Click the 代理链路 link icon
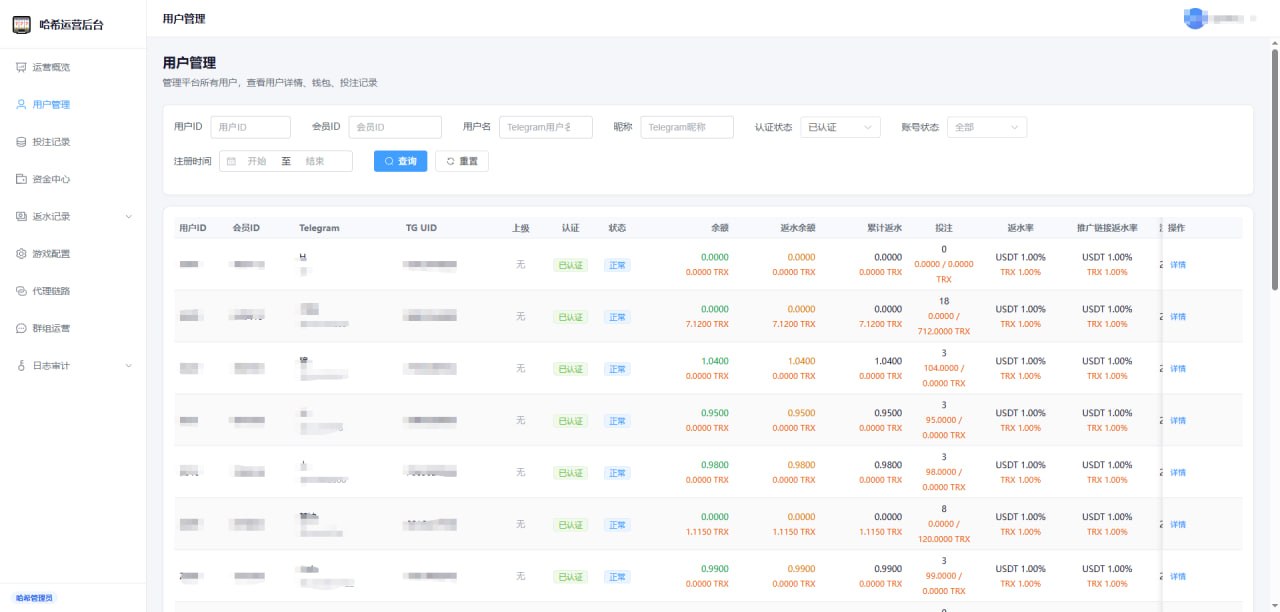 click(21, 291)
